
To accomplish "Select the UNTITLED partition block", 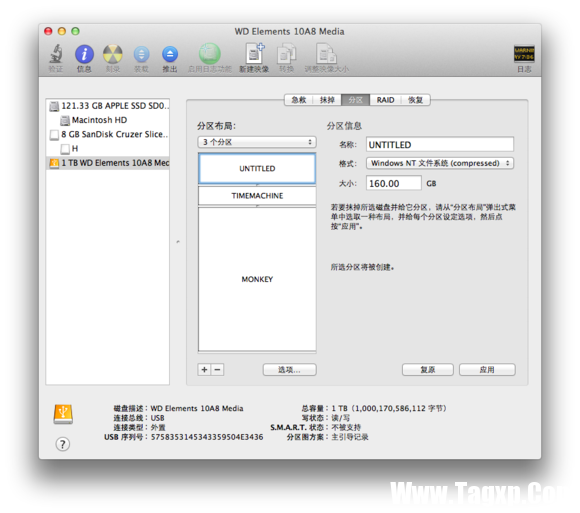I will point(257,169).
